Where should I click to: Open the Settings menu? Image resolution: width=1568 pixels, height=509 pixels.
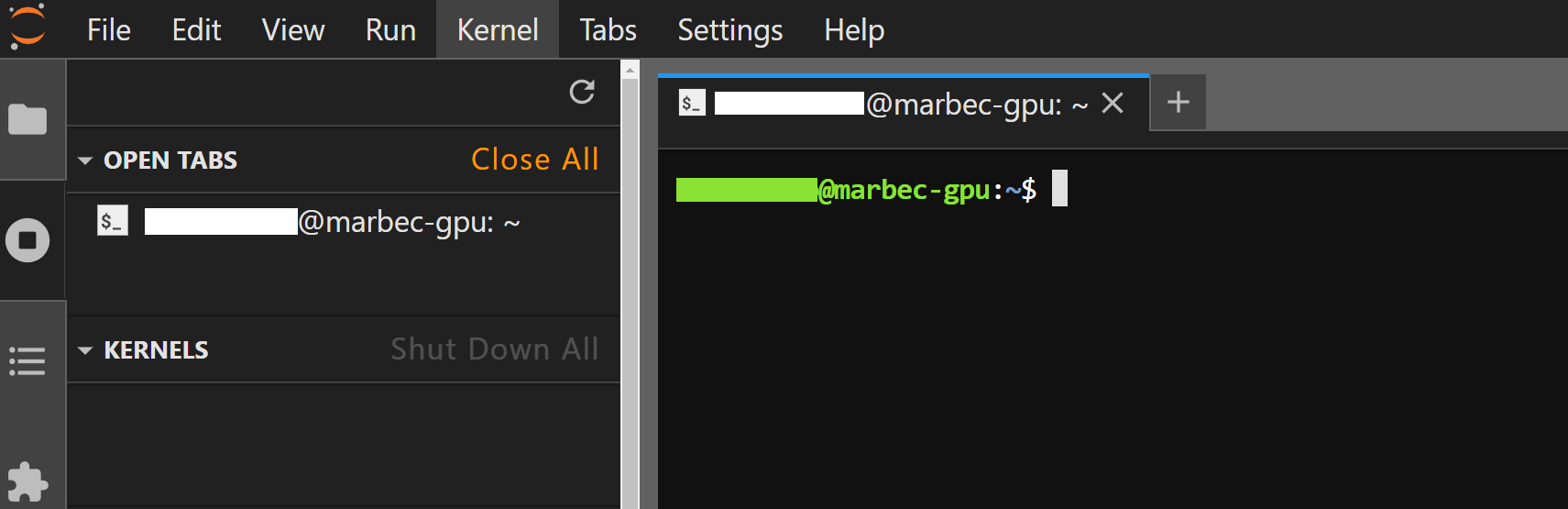click(729, 30)
